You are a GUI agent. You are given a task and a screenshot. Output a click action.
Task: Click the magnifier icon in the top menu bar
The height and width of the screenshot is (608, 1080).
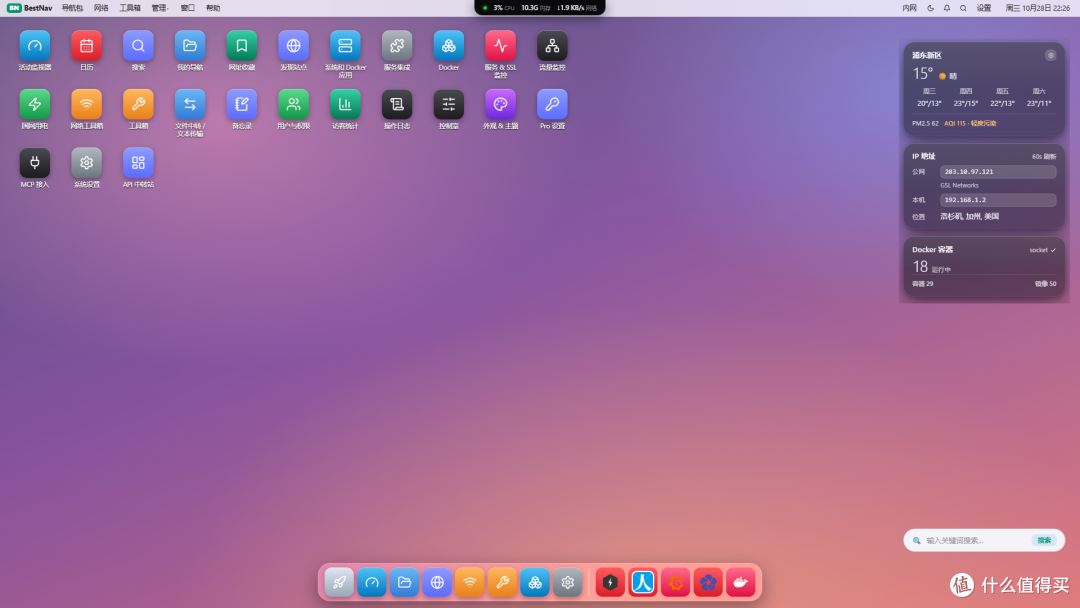[x=963, y=8]
